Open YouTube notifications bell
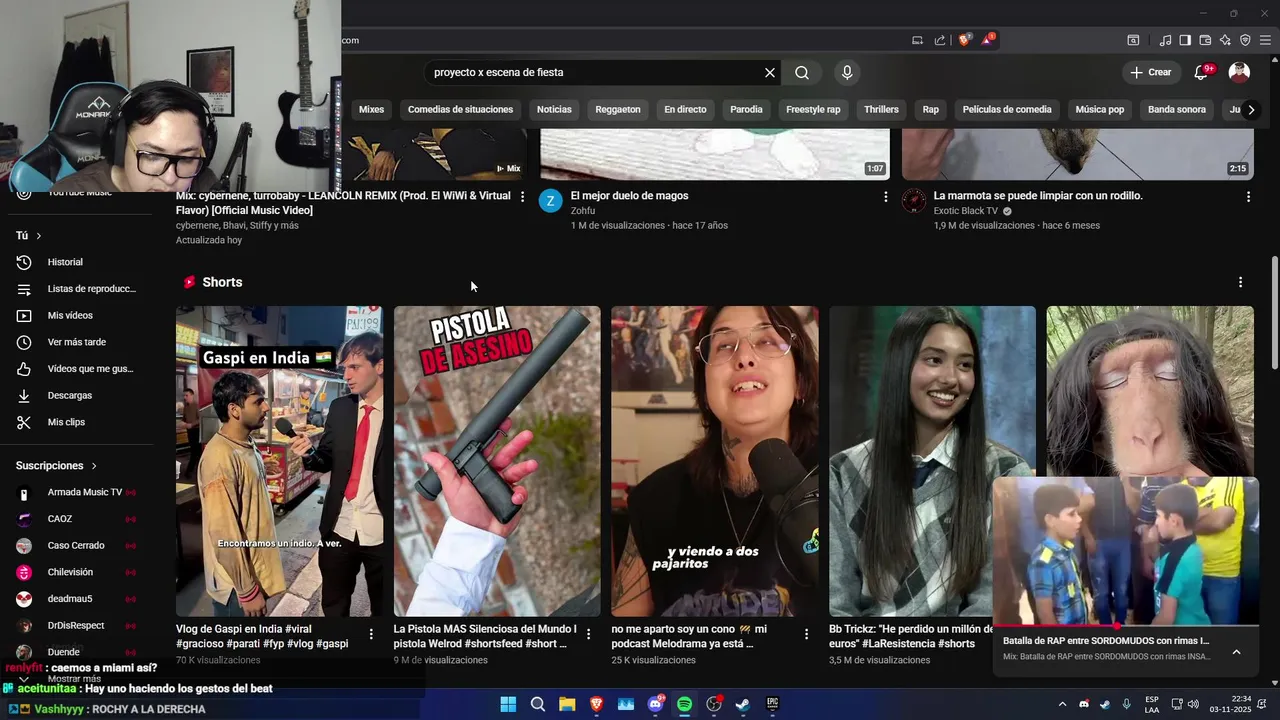1280x720 pixels. (1203, 72)
